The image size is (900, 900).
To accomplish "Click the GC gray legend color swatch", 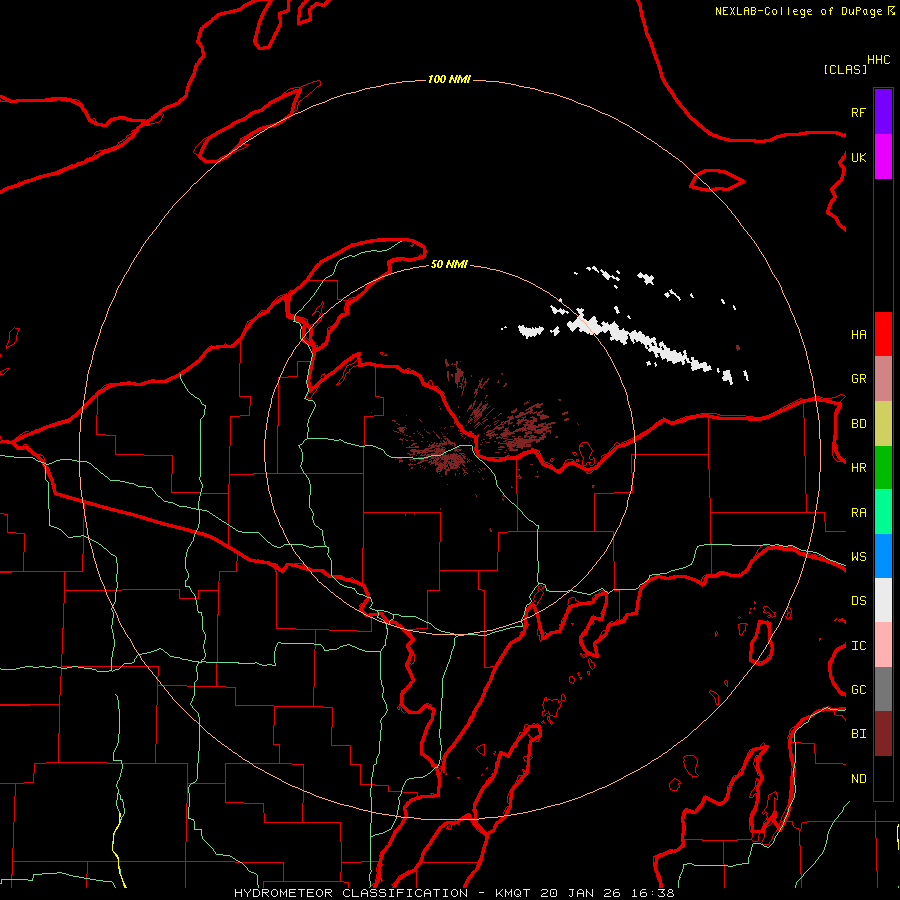I will [883, 689].
